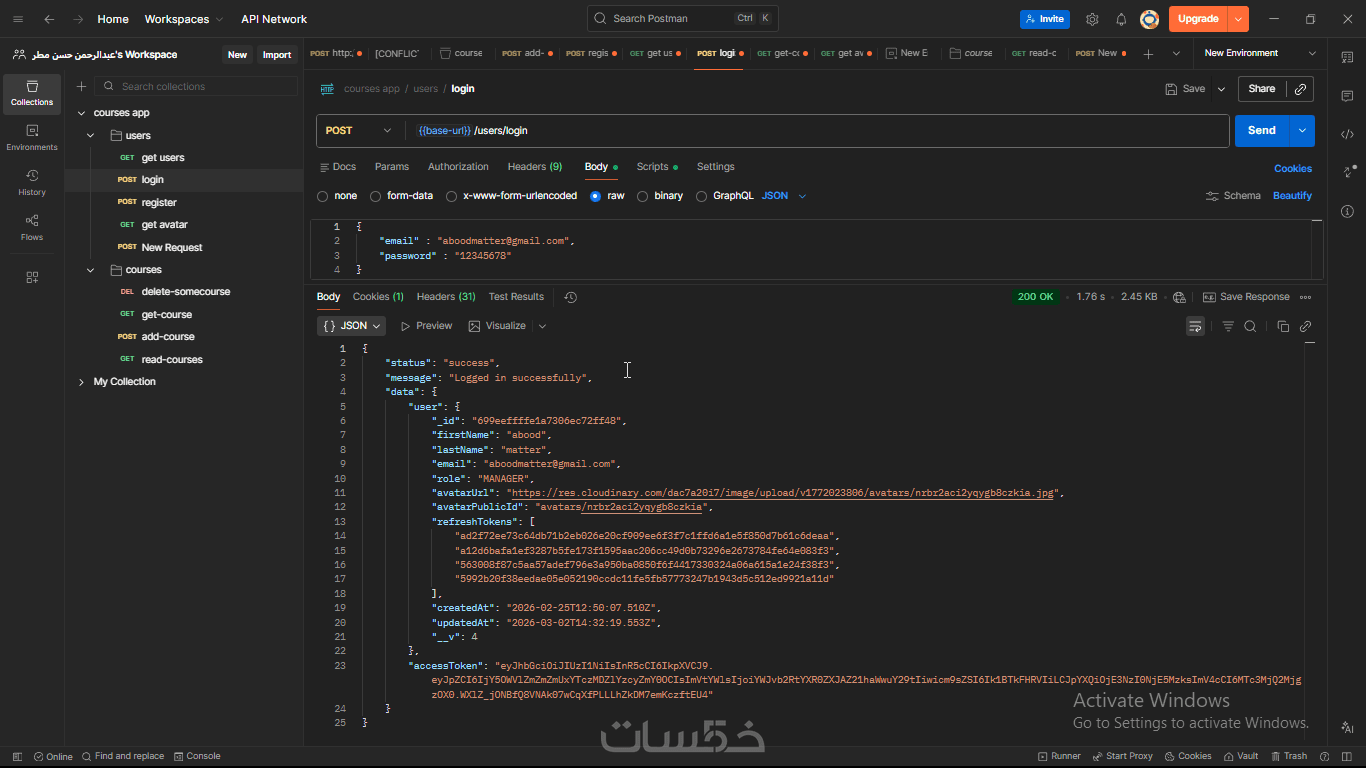
Task: Select Collections in the left sidebar
Action: (32, 93)
